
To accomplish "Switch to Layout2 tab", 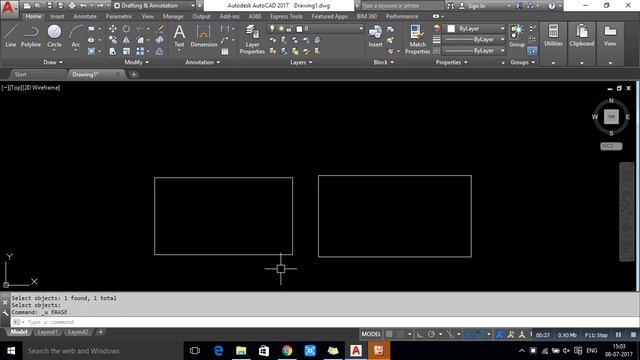I will tap(78, 332).
